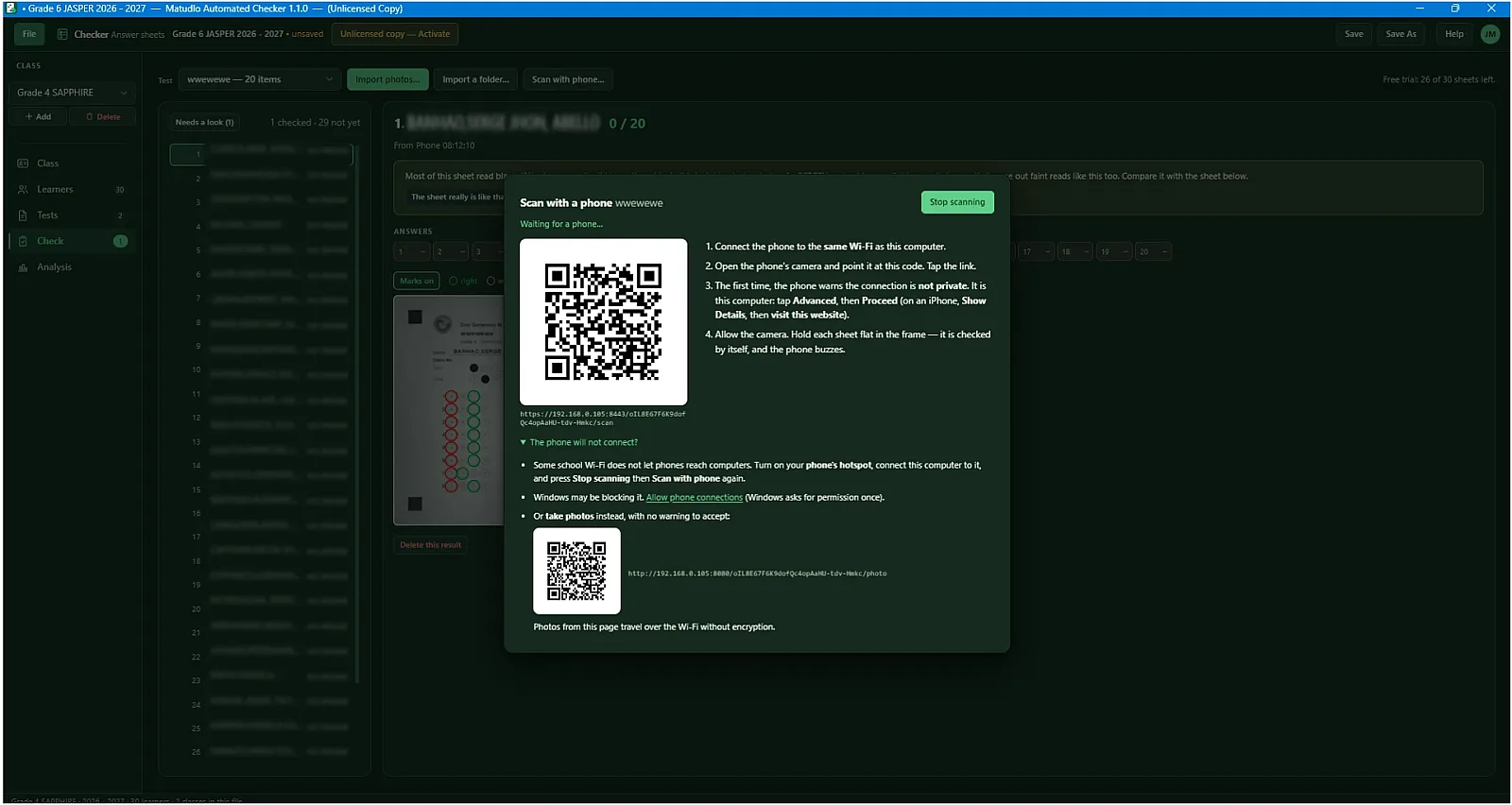Toggle the Marks on button
This screenshot has height=805, width=1512.
pyautogui.click(x=417, y=281)
